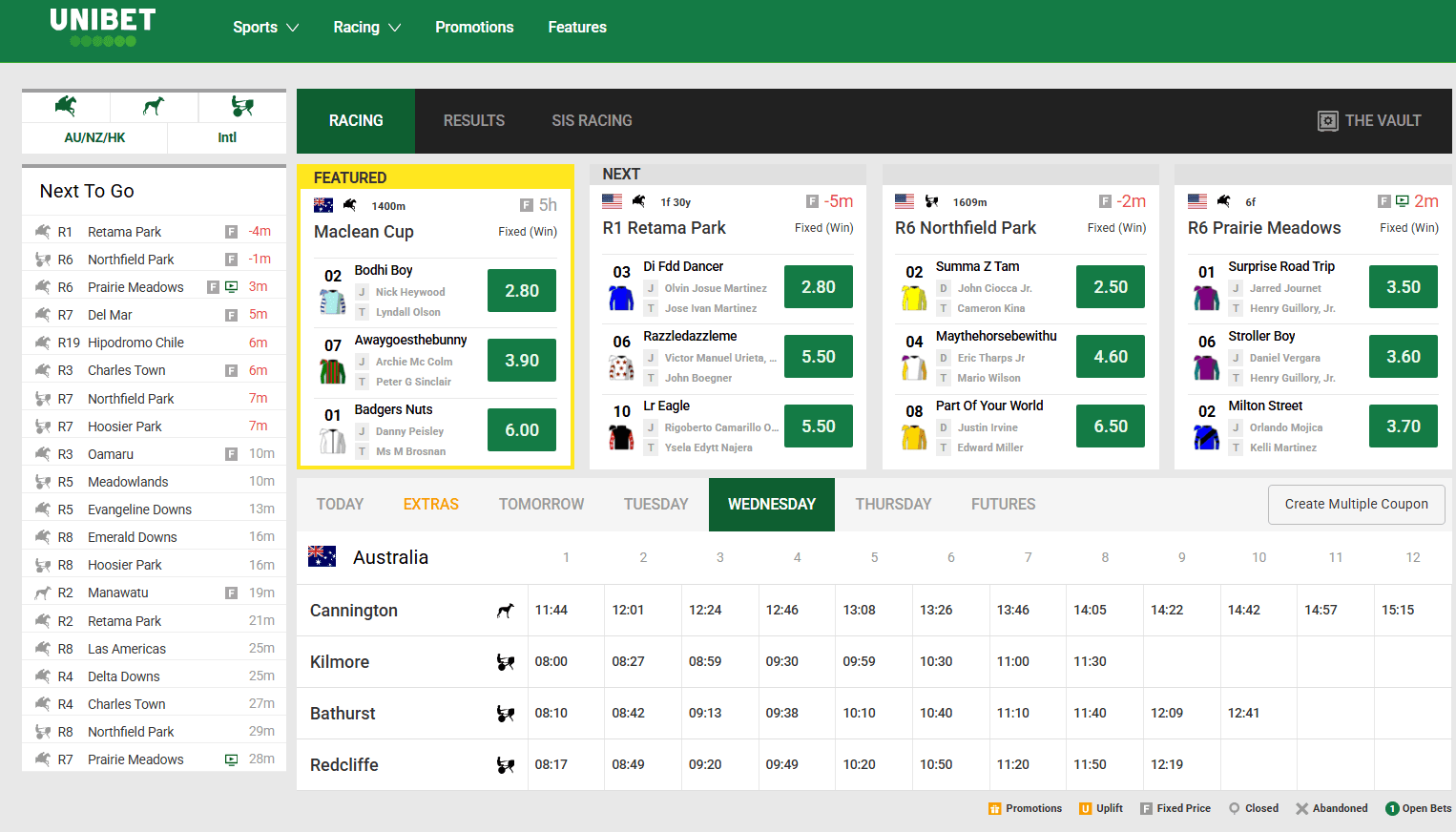This screenshot has height=832, width=1456.
Task: Click US flag on Retama Park card
Action: click(613, 201)
